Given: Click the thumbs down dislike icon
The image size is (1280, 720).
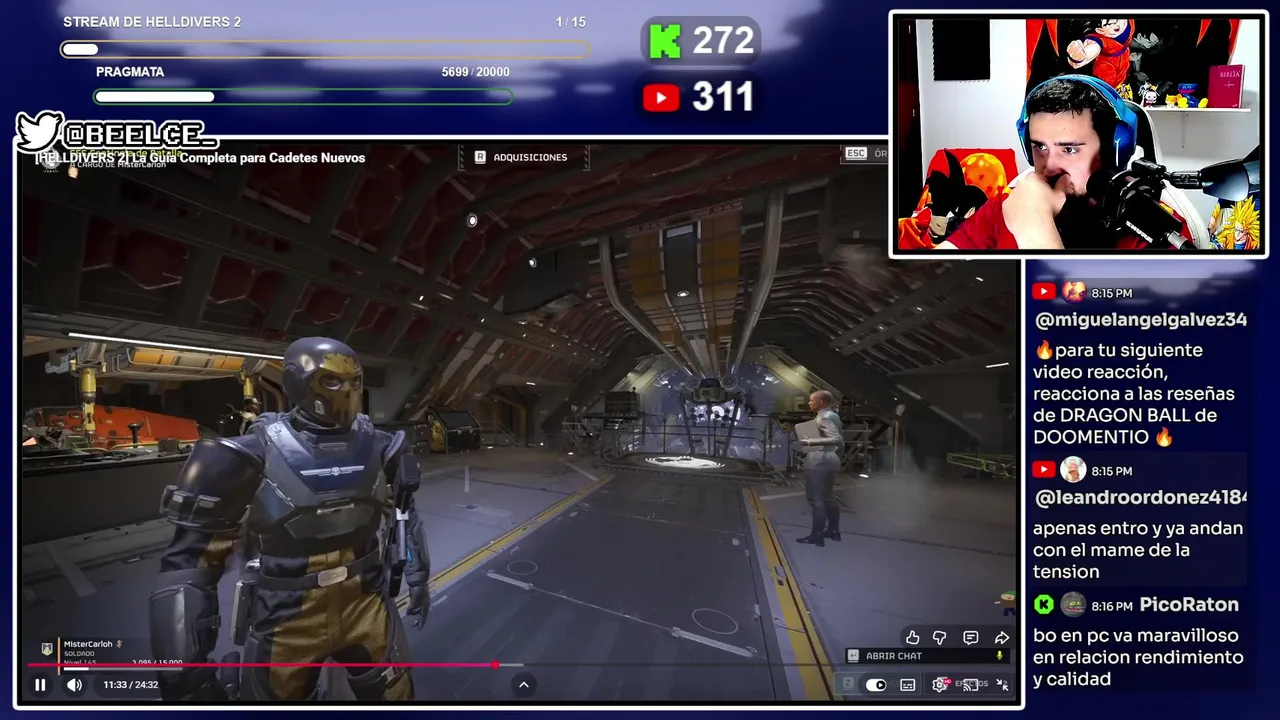Looking at the screenshot, I should pos(940,638).
